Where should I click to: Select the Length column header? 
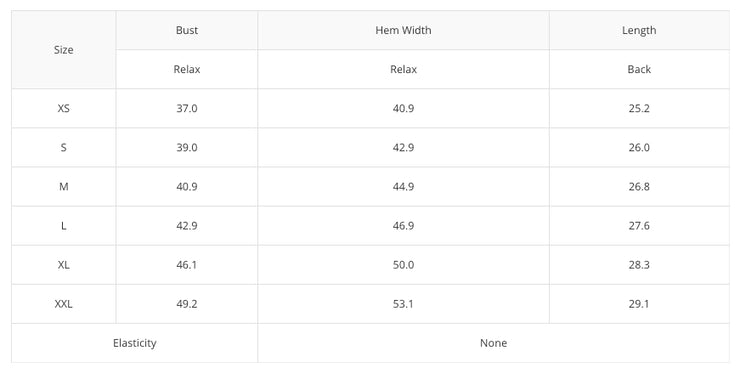[x=639, y=30]
